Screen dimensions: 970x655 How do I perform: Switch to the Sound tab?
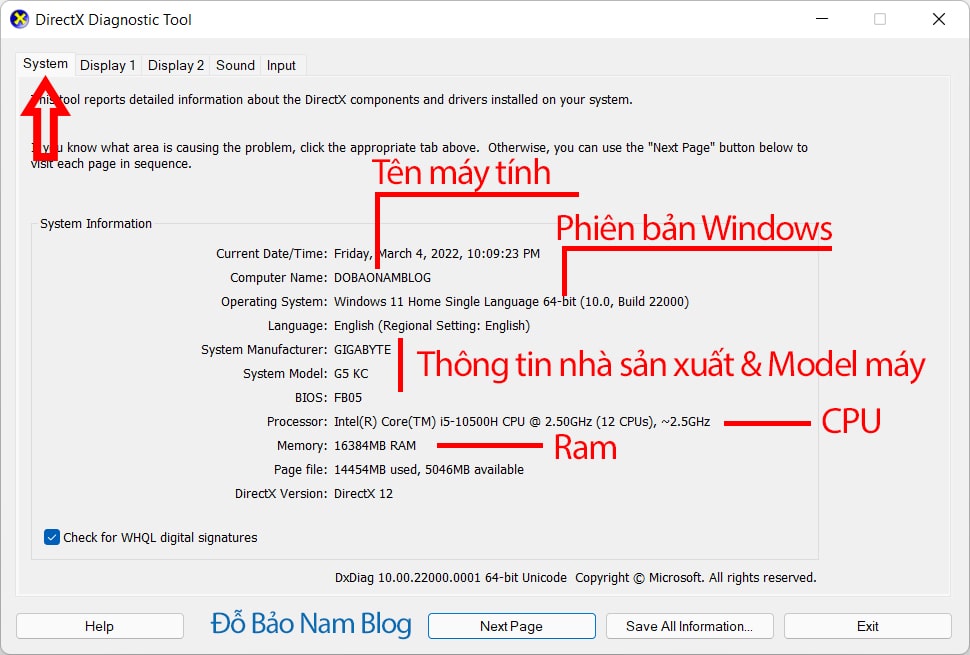[x=235, y=65]
